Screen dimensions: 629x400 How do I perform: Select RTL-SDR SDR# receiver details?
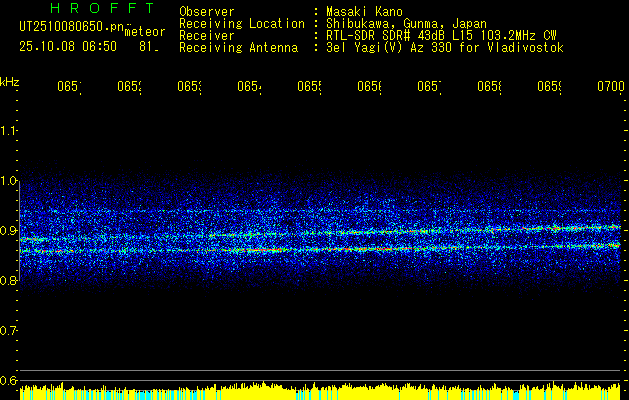(442, 36)
